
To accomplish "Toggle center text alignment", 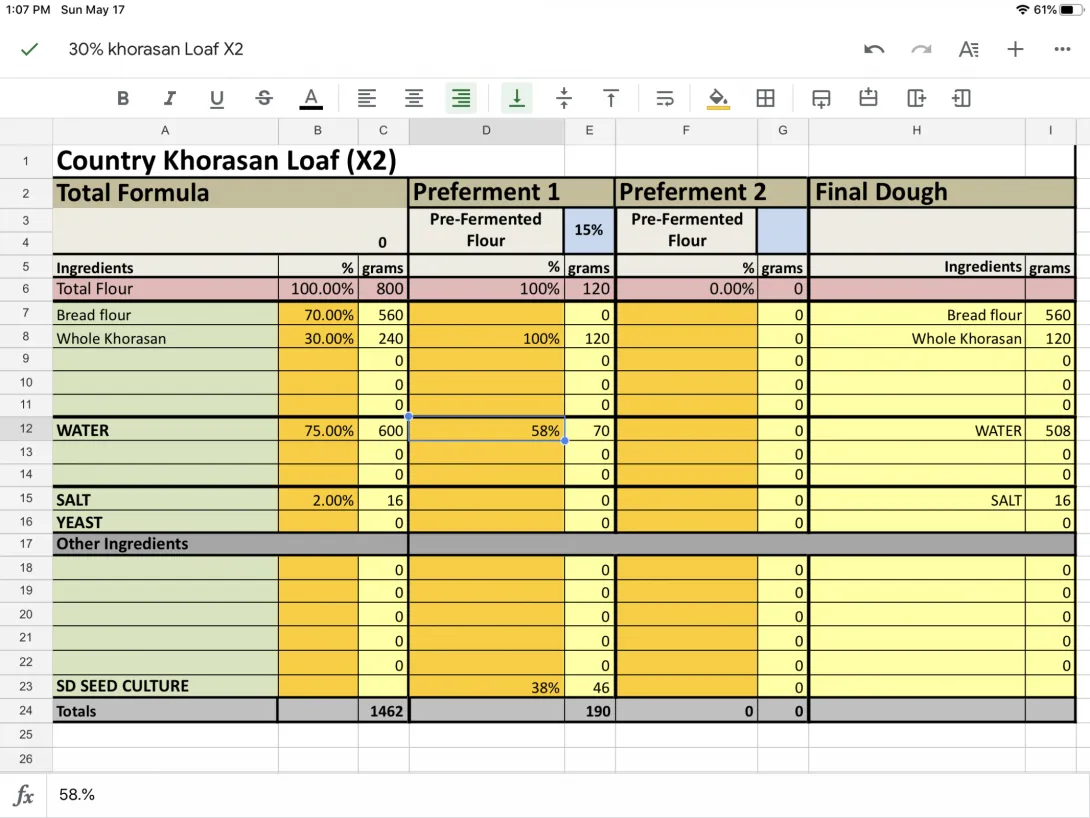I will pyautogui.click(x=413, y=98).
